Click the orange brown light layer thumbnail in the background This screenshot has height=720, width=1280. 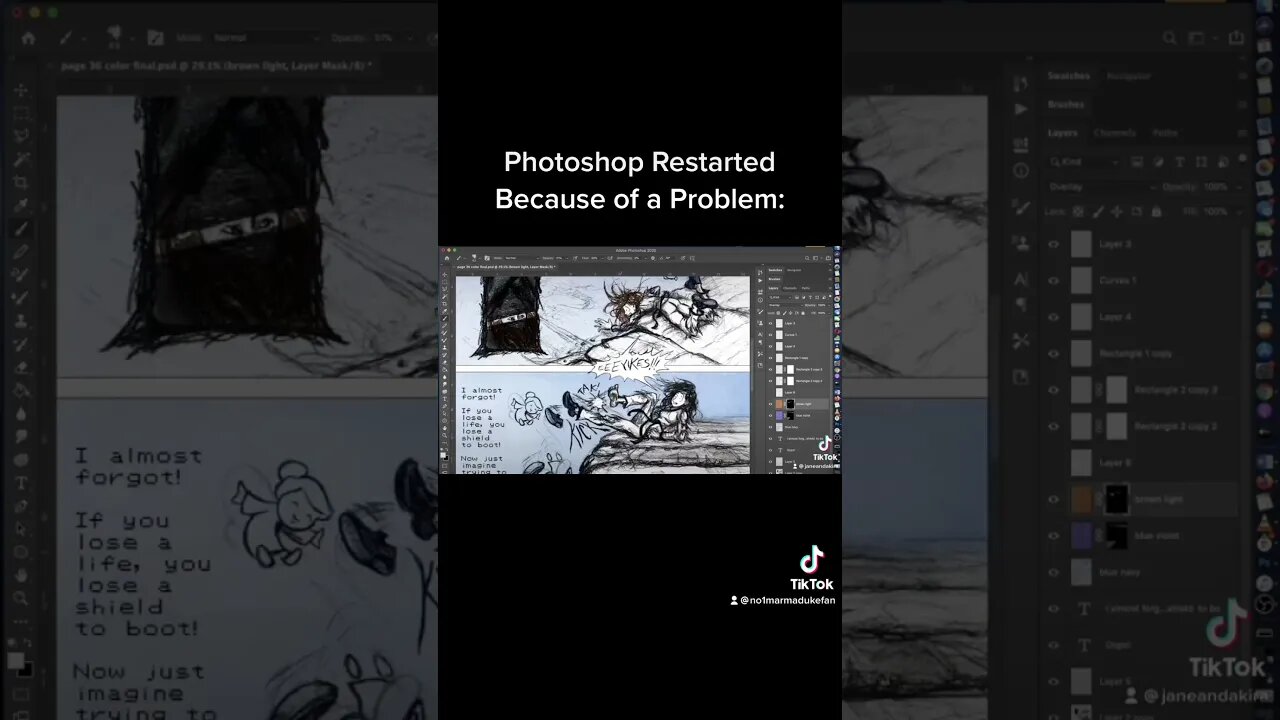click(x=1081, y=499)
